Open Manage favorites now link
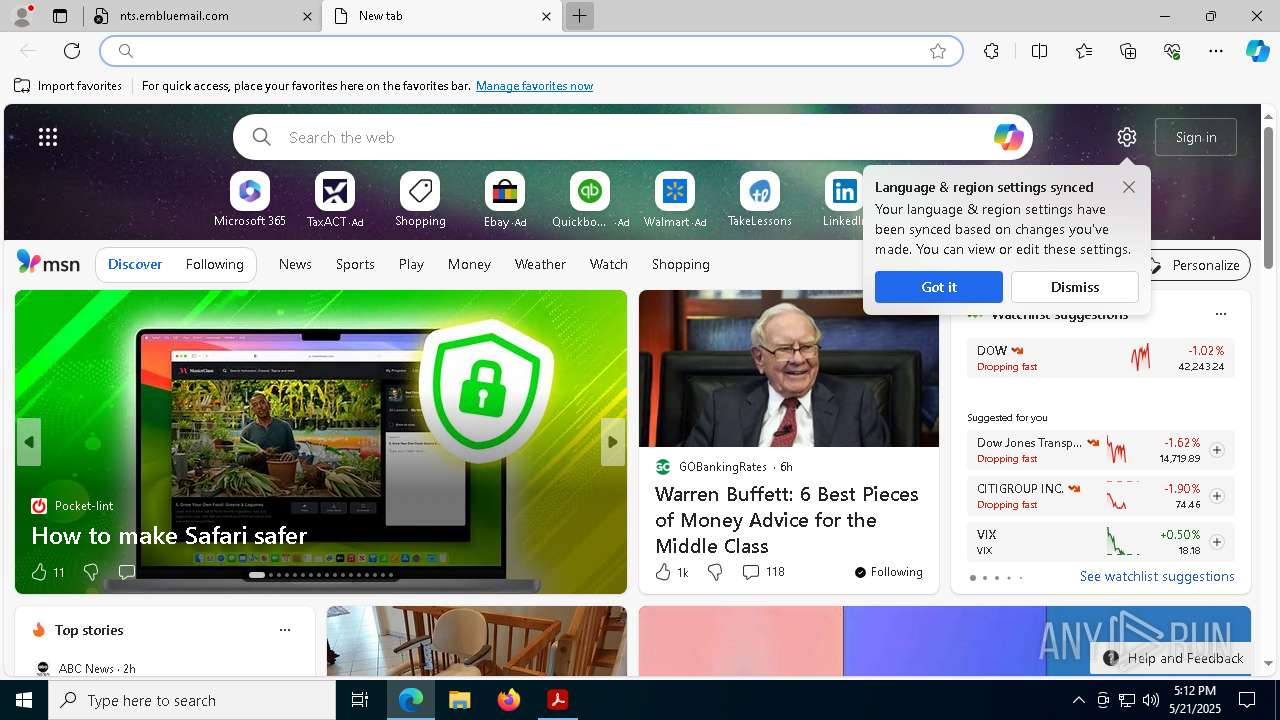Screen dimensions: 1280x720 pyautogui.click(x=534, y=86)
